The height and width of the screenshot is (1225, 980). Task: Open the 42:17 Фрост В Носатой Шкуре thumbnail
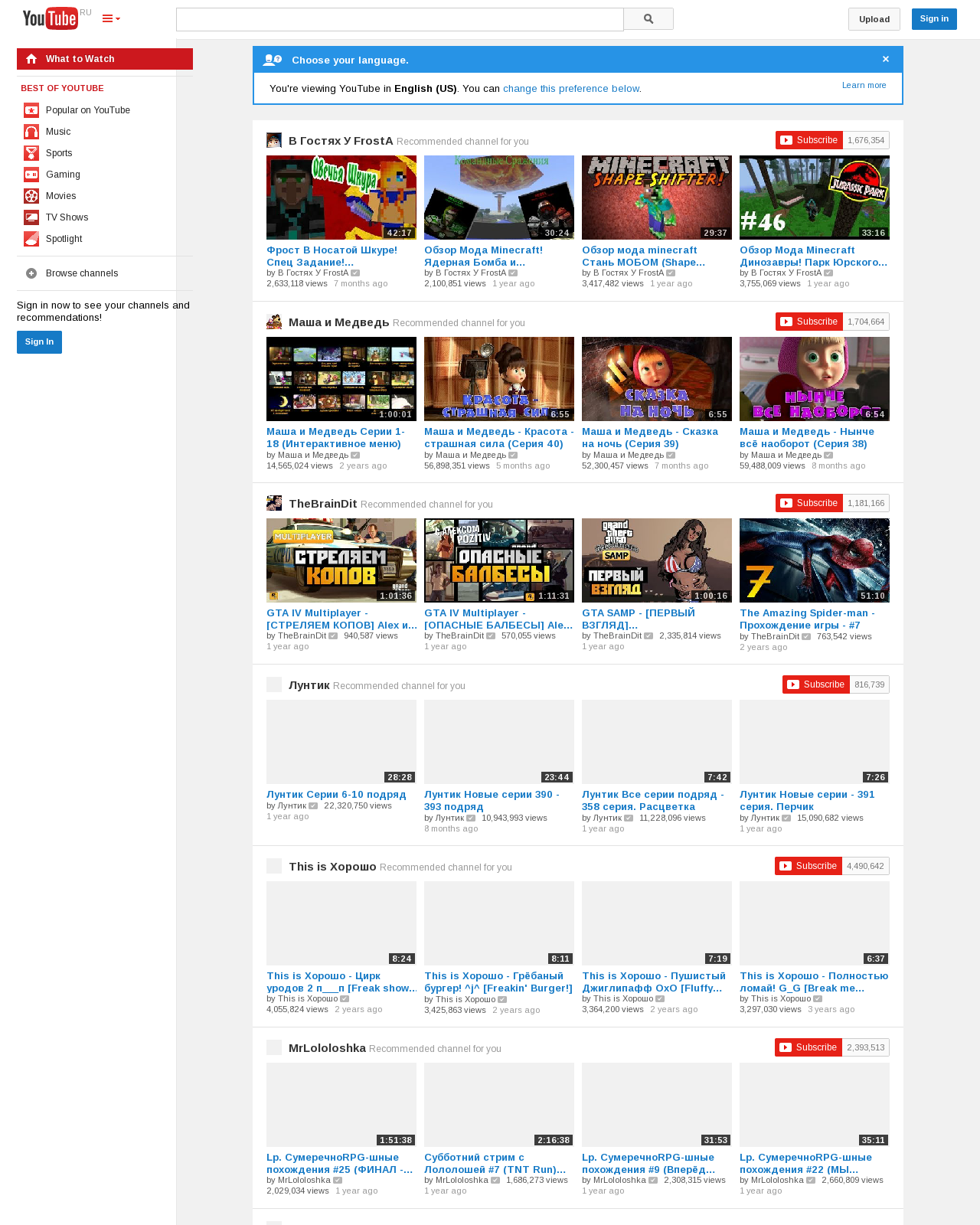(341, 198)
